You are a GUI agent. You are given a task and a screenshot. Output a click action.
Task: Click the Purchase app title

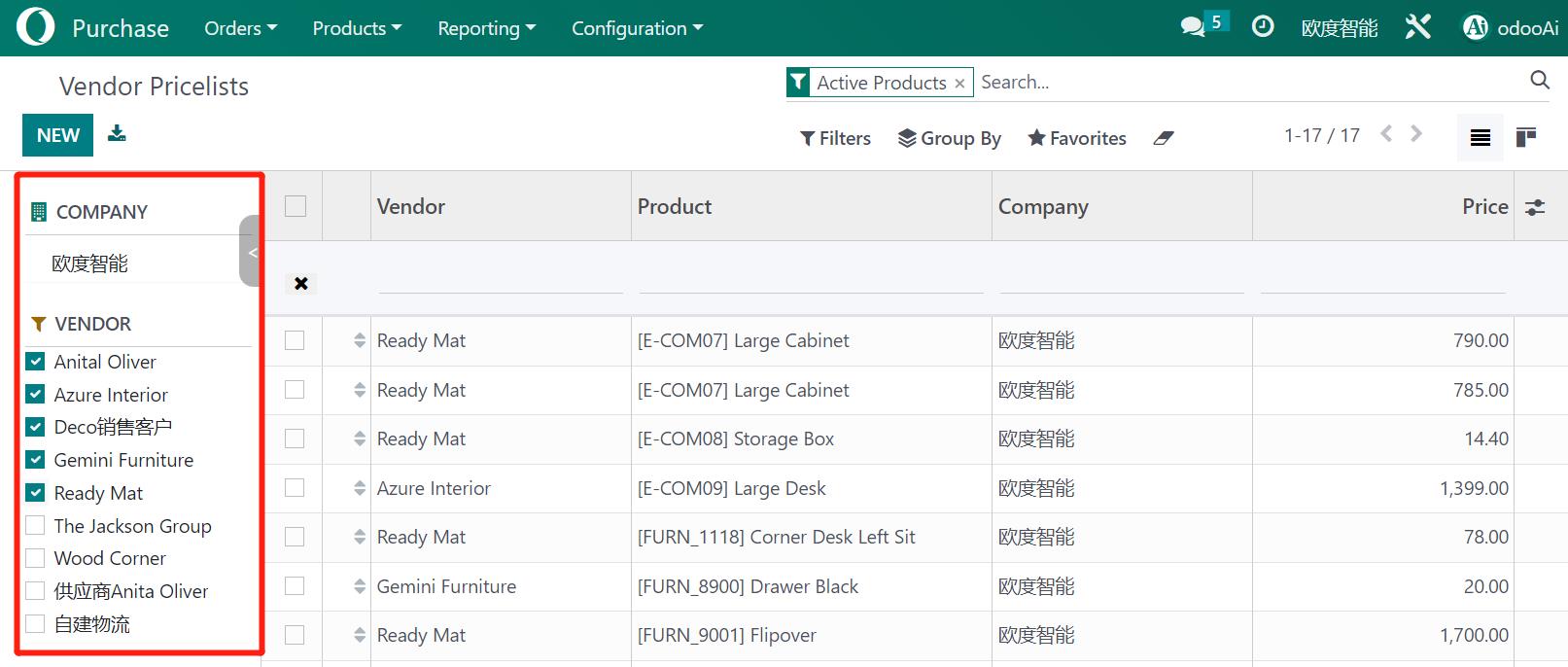pyautogui.click(x=121, y=28)
